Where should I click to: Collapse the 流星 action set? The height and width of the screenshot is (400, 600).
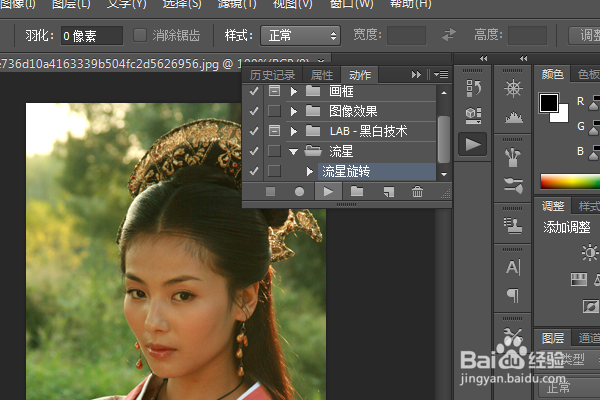[293, 152]
